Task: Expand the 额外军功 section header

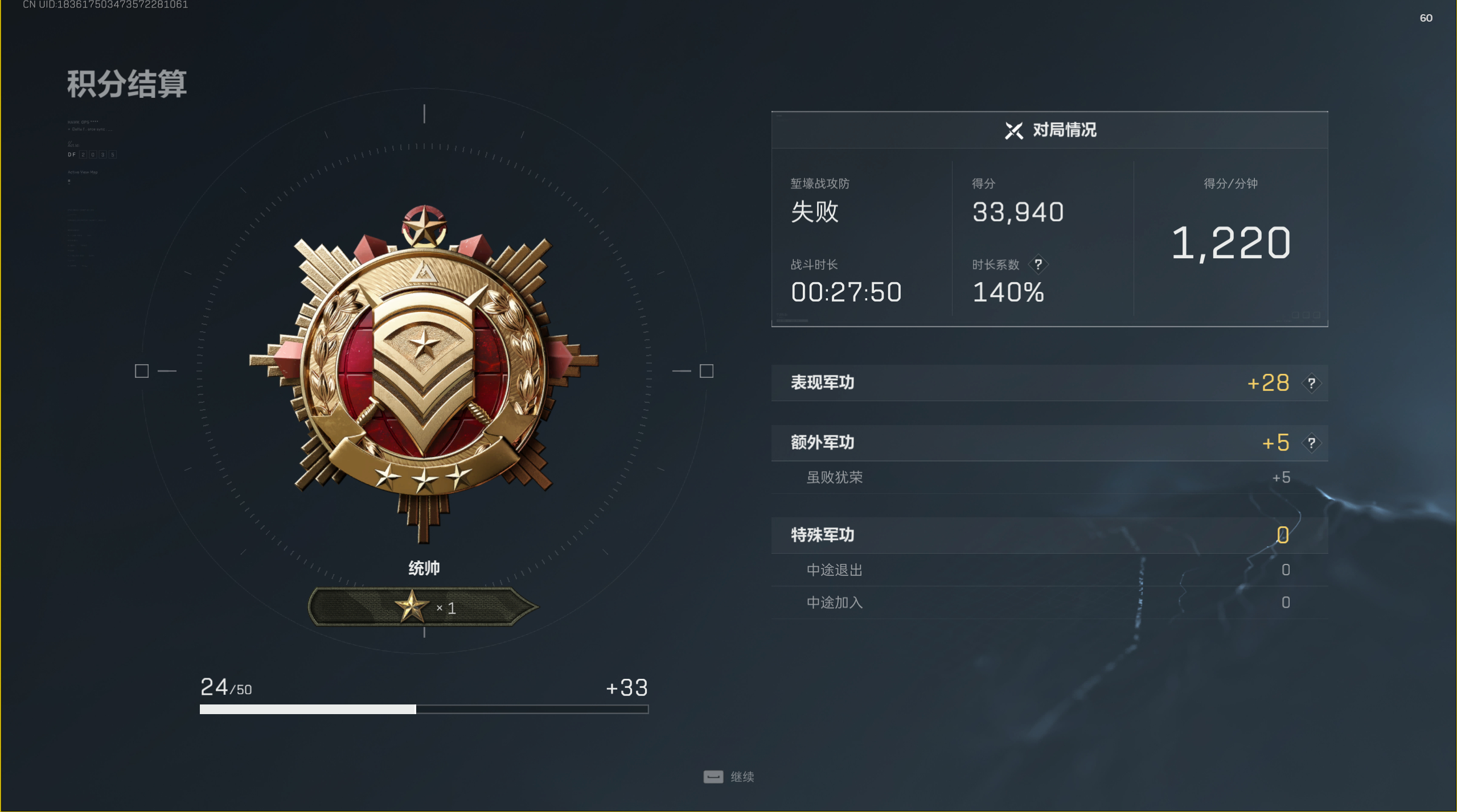Action: point(1049,443)
